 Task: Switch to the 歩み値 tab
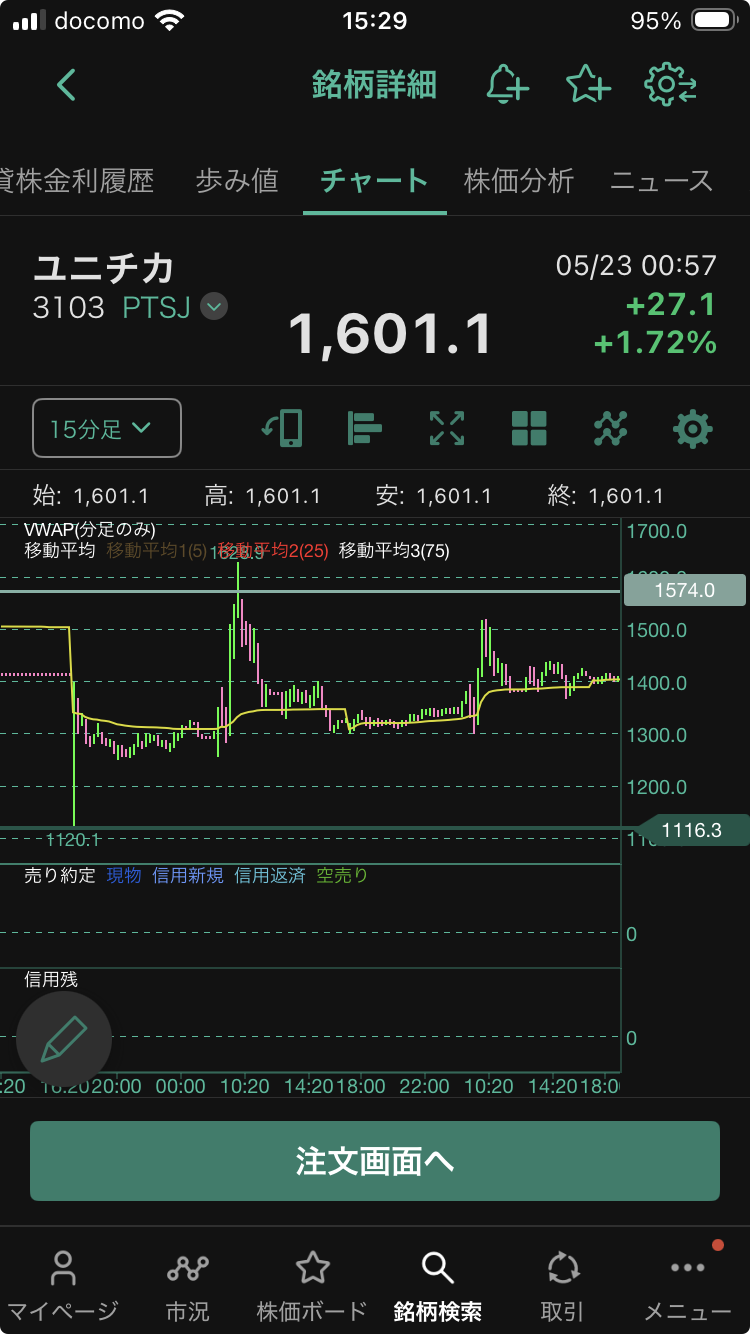[x=237, y=181]
